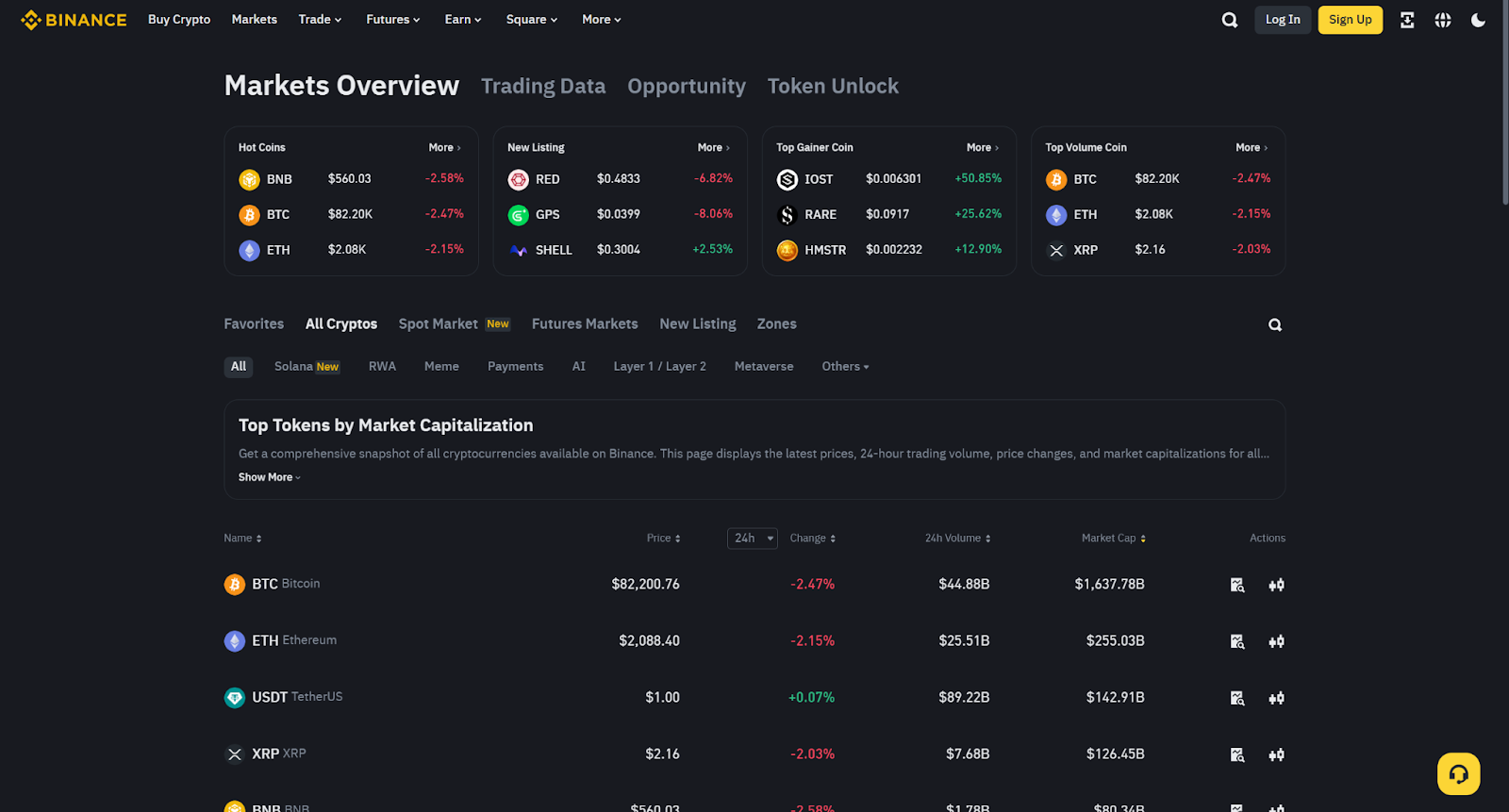Click the page vertical scrollbar
Viewport: 1509px width, 812px height.
pos(1504,102)
